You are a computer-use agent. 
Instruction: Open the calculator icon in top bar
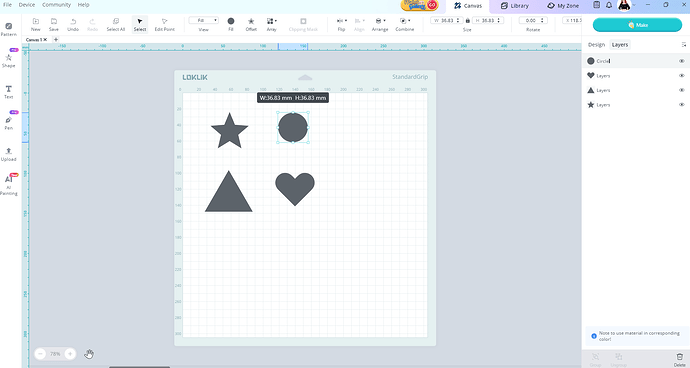[x=596, y=5]
